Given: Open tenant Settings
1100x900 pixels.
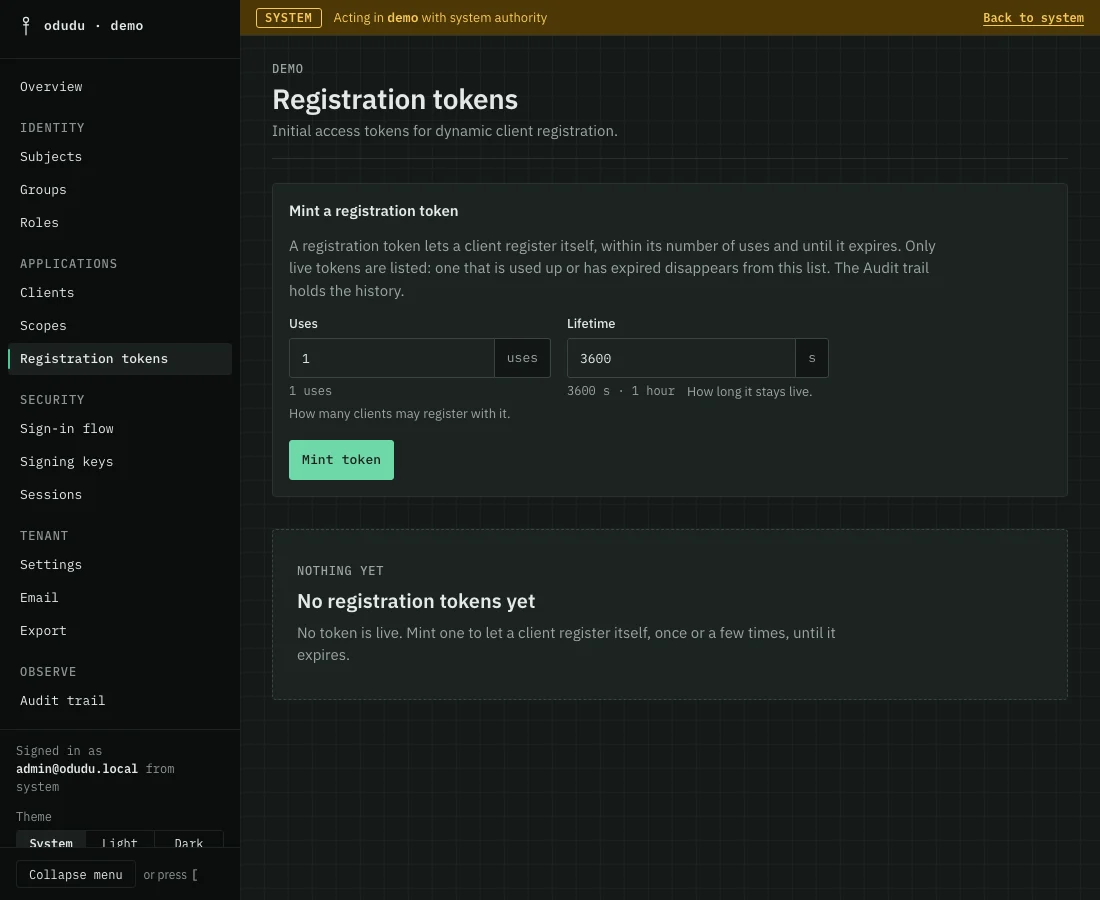Looking at the screenshot, I should (120, 565).
